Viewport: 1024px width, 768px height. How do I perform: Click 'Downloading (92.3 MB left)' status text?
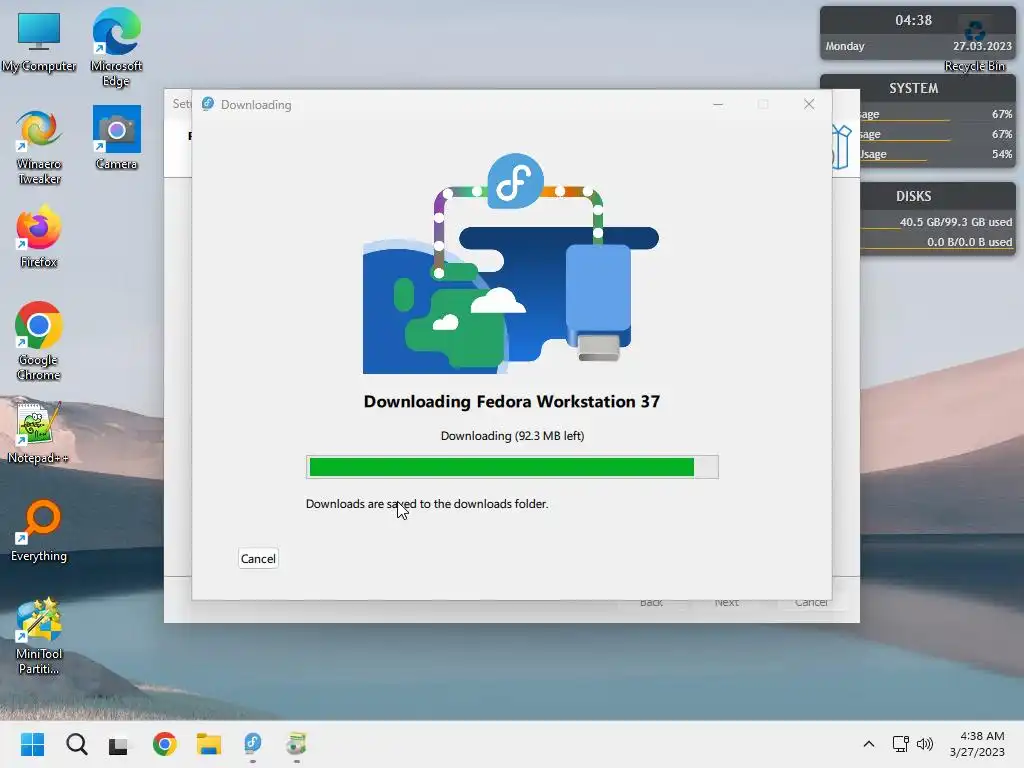coord(512,436)
